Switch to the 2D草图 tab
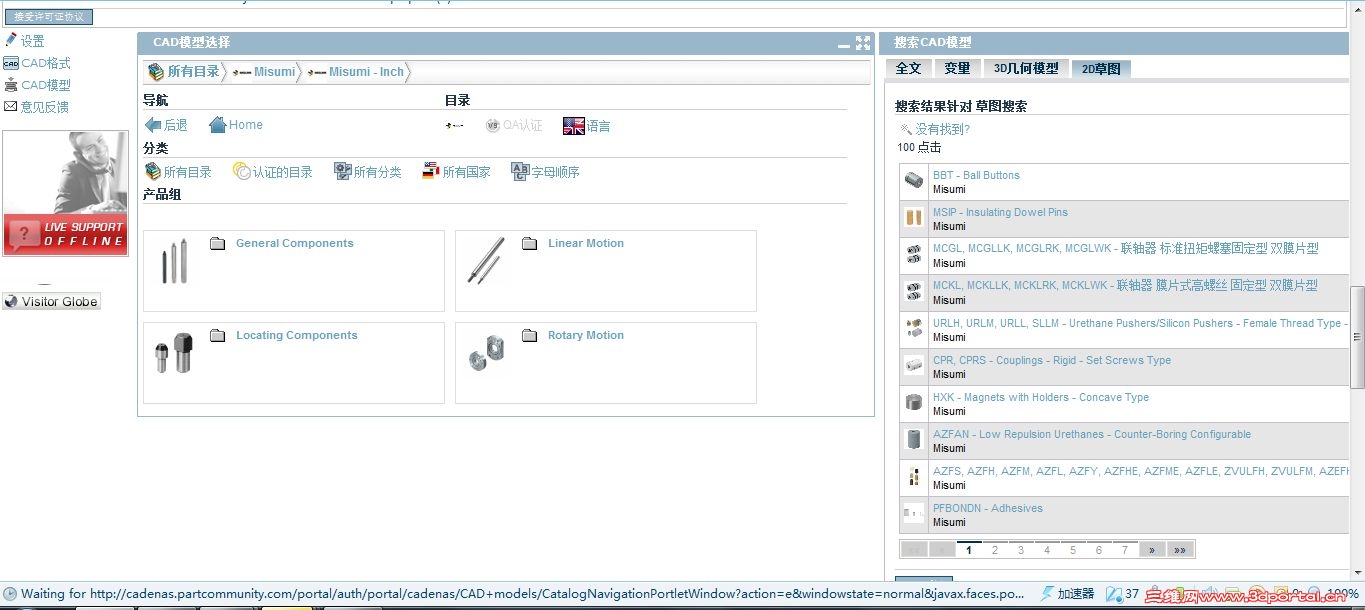Viewport: 1365px width, 610px height. [1101, 69]
